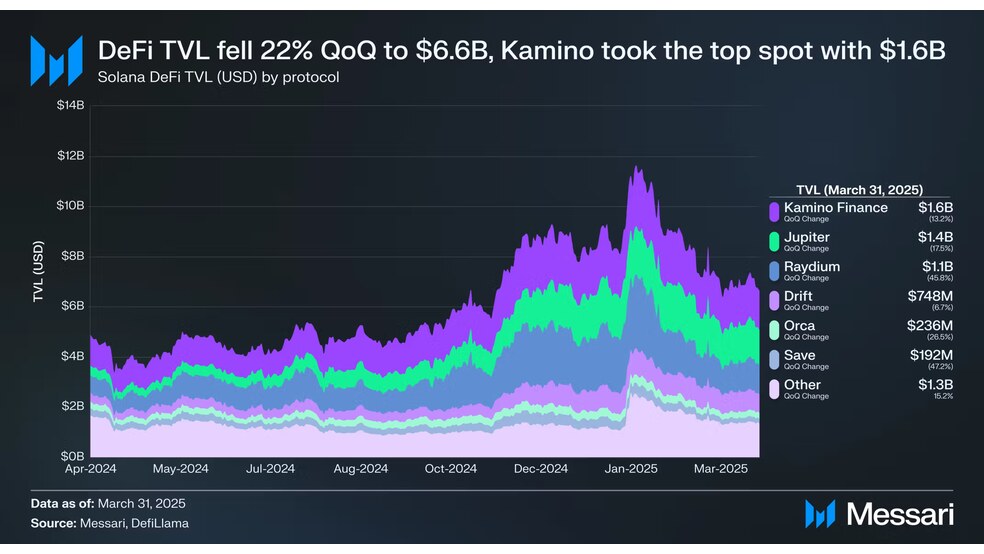Select the Kamino Finance purple legend swatch
The image size is (984, 554).
pos(774,211)
